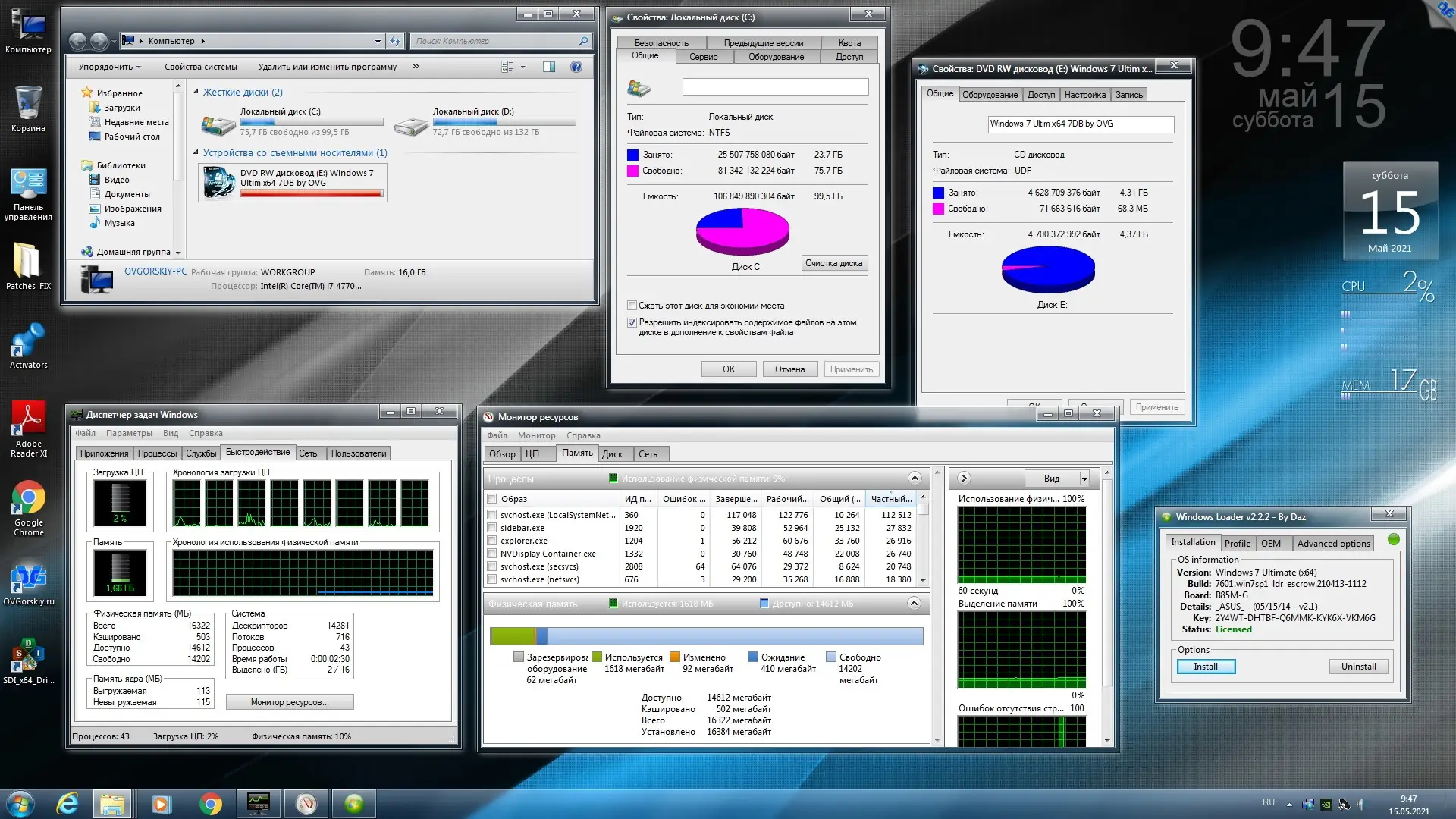Check the sidebar.exe process checkbox

point(492,528)
